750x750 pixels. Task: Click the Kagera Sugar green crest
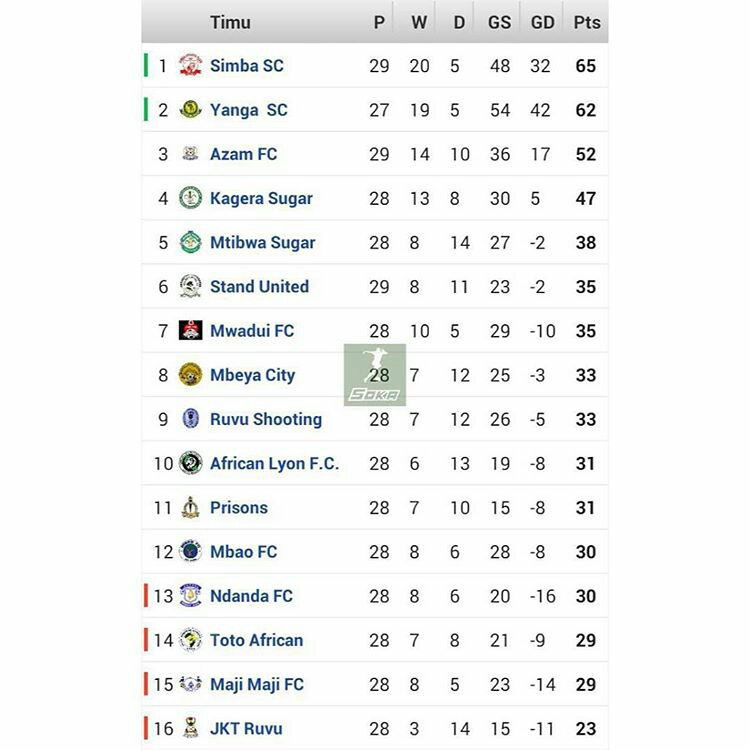point(190,198)
